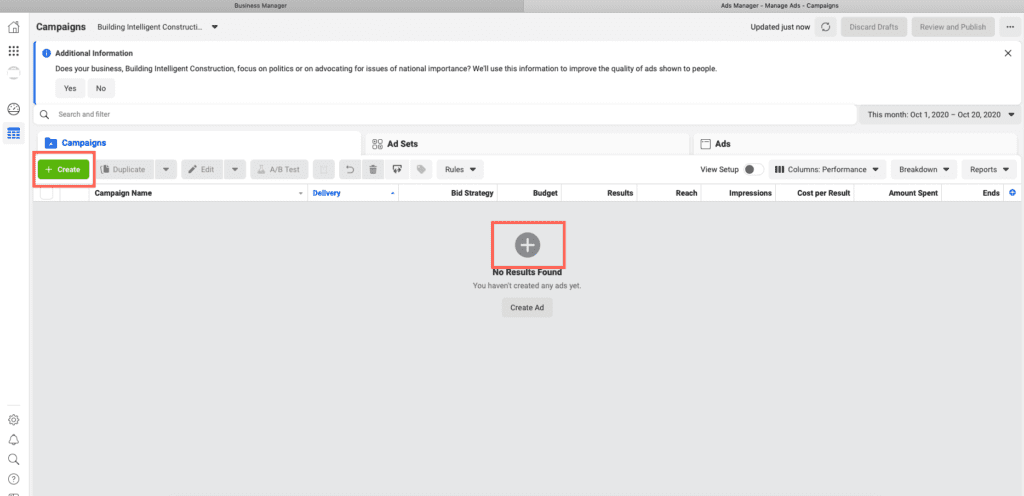
Task: Click the Discard Drafts button
Action: click(x=874, y=27)
